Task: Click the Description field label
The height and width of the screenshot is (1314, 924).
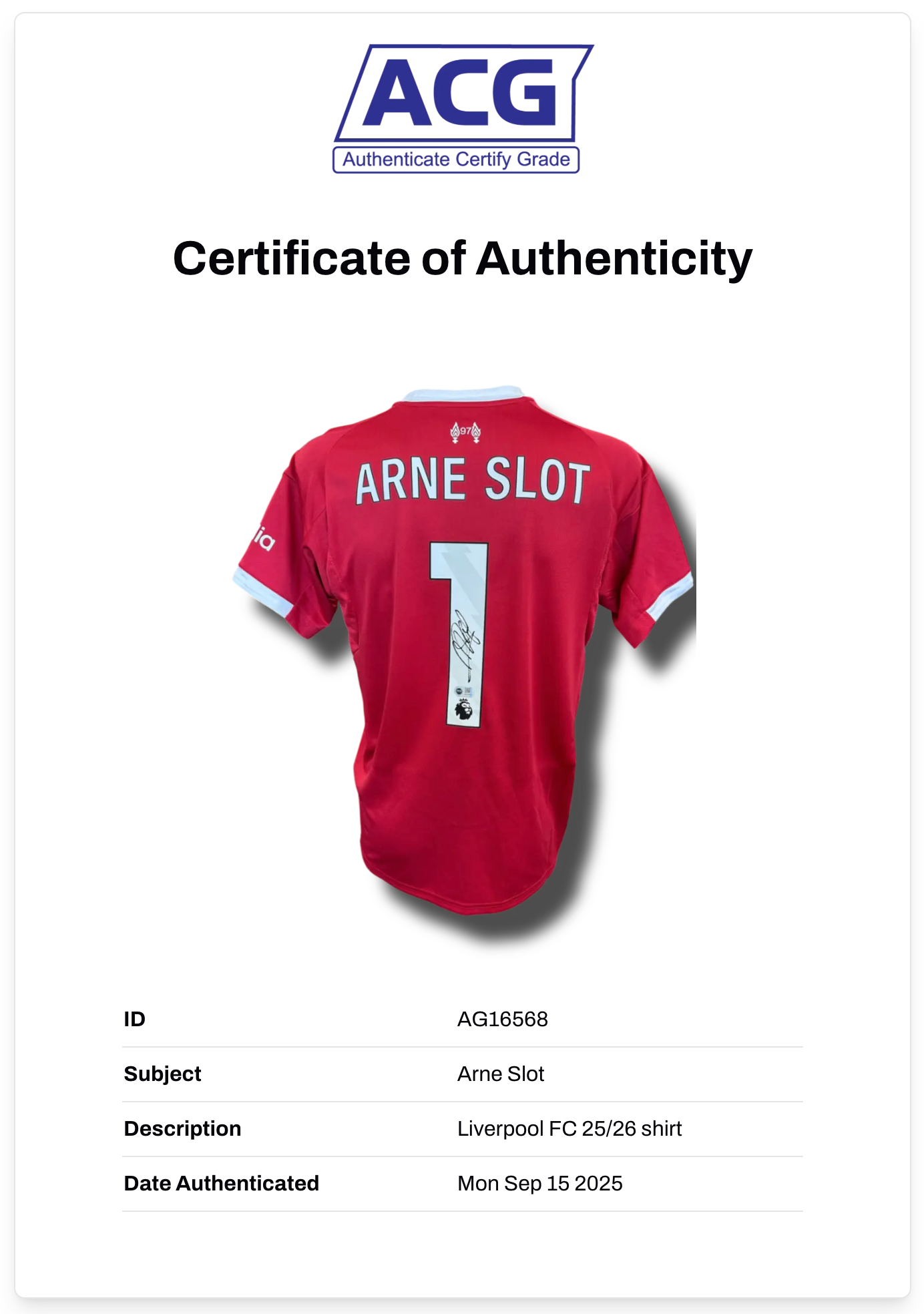Action: pyautogui.click(x=182, y=1128)
